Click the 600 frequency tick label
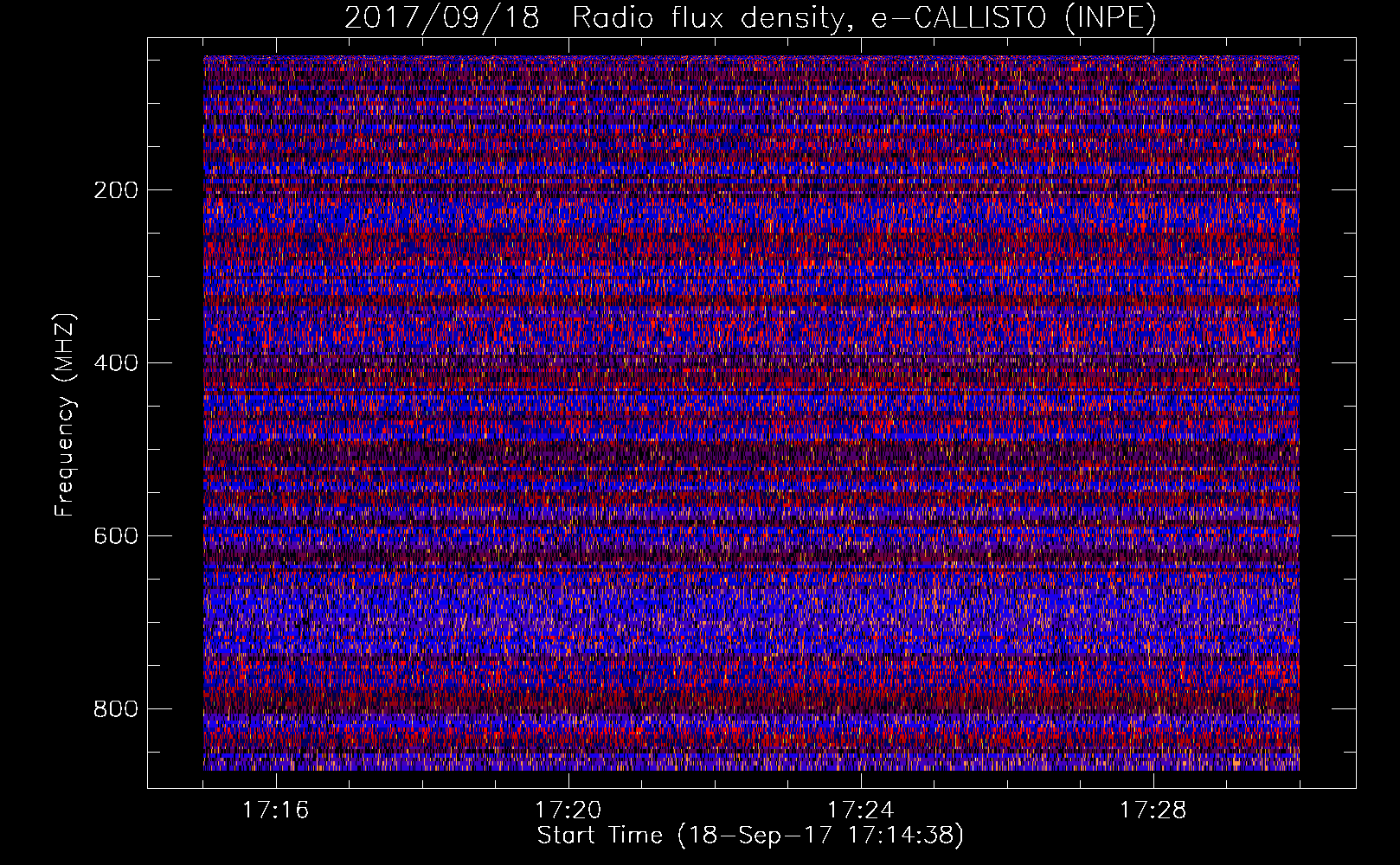Image resolution: width=1400 pixels, height=865 pixels. [116, 536]
